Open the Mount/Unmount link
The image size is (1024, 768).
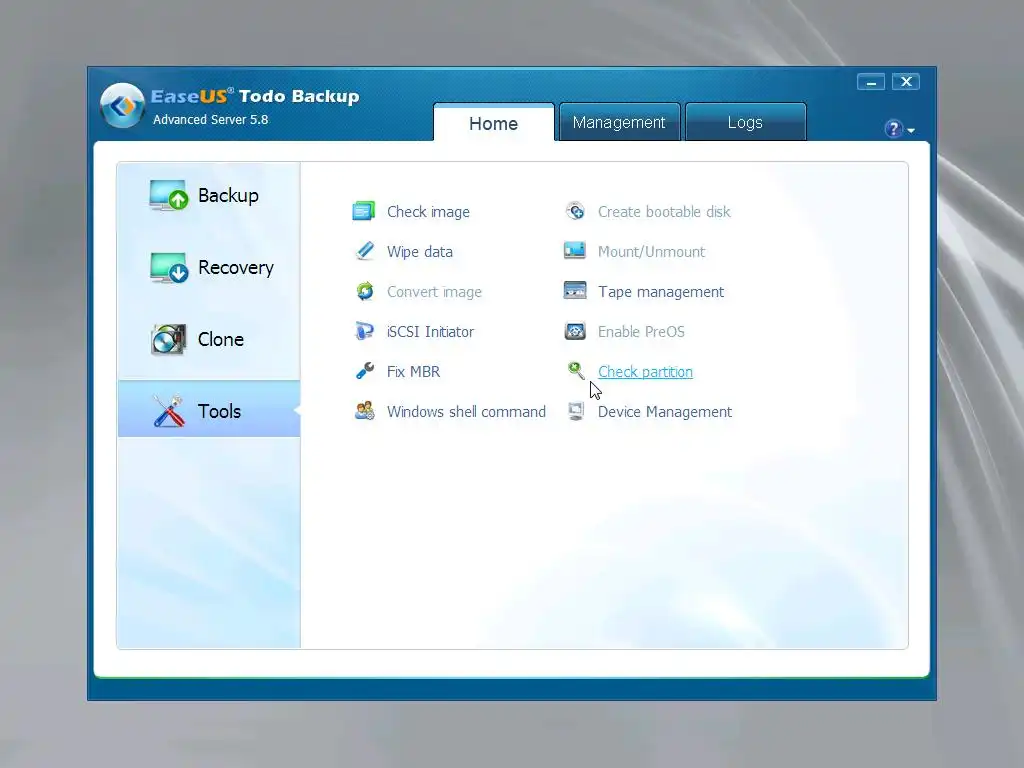click(651, 251)
